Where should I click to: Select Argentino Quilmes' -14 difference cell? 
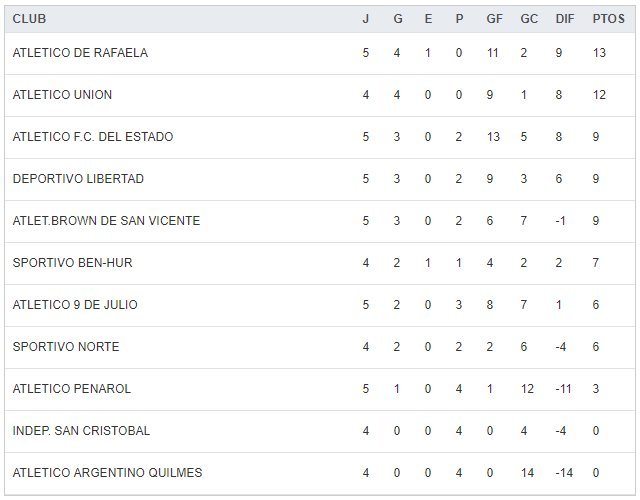click(x=563, y=473)
